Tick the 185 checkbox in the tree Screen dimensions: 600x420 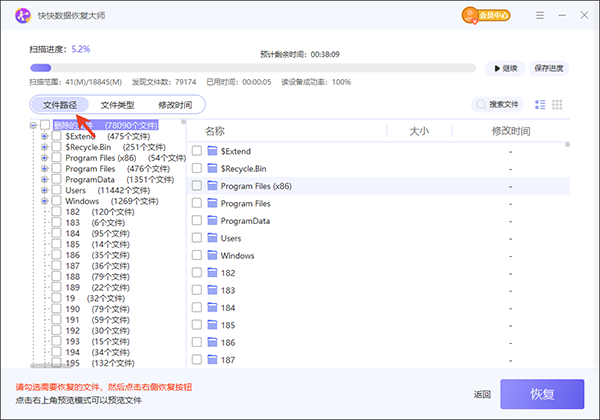[56, 244]
